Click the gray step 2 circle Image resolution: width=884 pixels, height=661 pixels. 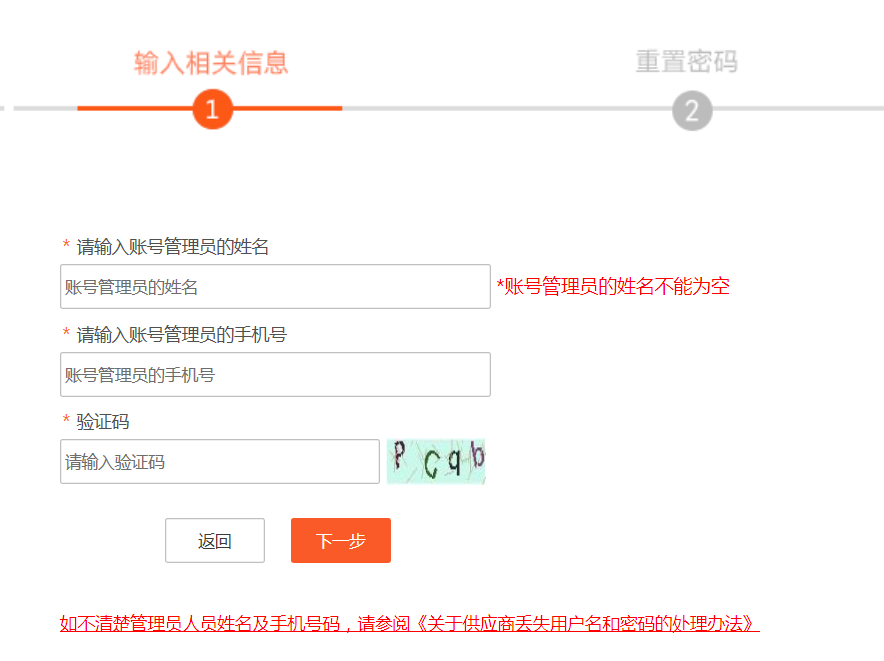[x=692, y=111]
